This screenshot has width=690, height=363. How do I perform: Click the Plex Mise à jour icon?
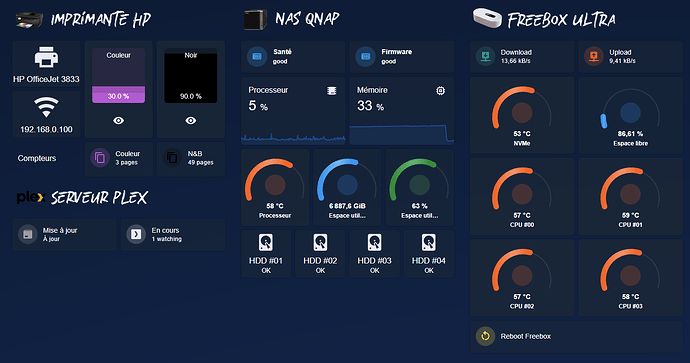tap(28, 235)
